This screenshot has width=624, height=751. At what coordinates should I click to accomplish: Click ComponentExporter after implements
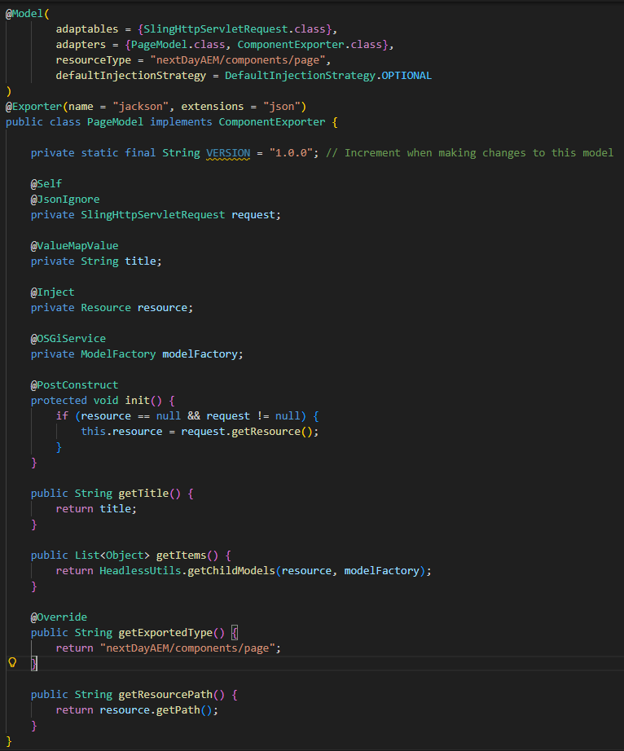pyautogui.click(x=272, y=122)
